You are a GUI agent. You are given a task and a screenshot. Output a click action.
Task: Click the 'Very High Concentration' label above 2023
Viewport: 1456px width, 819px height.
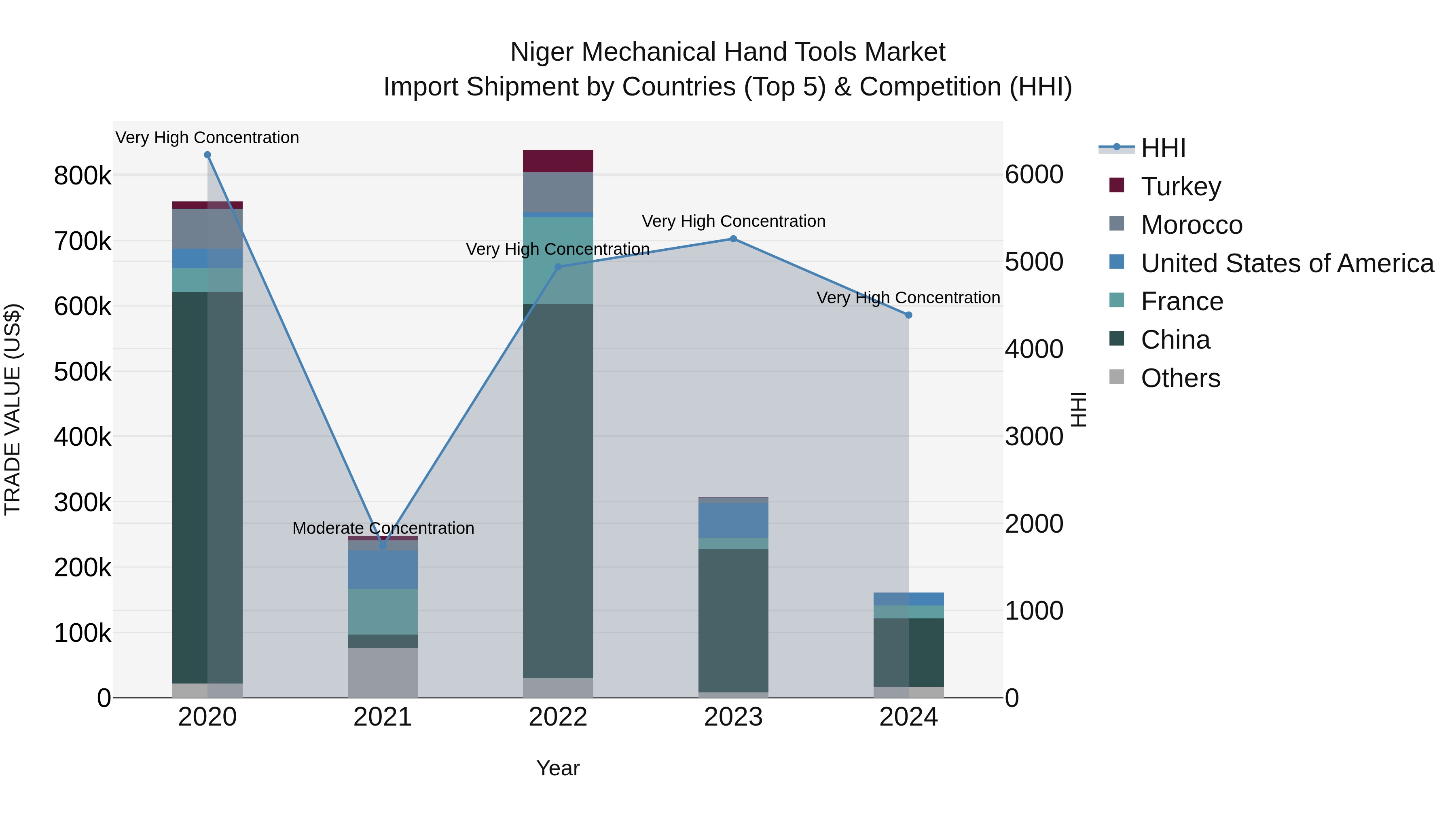[x=734, y=222]
